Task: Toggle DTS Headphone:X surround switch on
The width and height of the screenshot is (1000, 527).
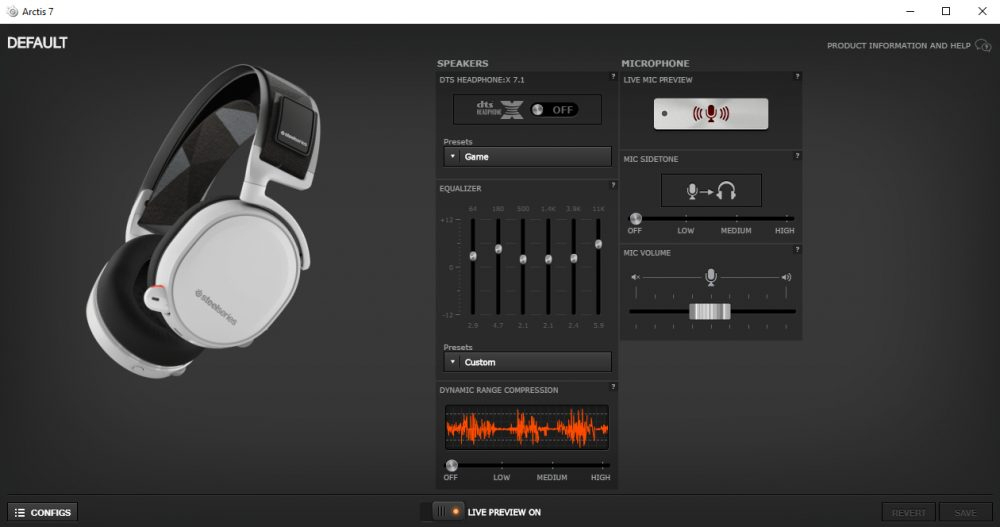Action: tap(553, 110)
